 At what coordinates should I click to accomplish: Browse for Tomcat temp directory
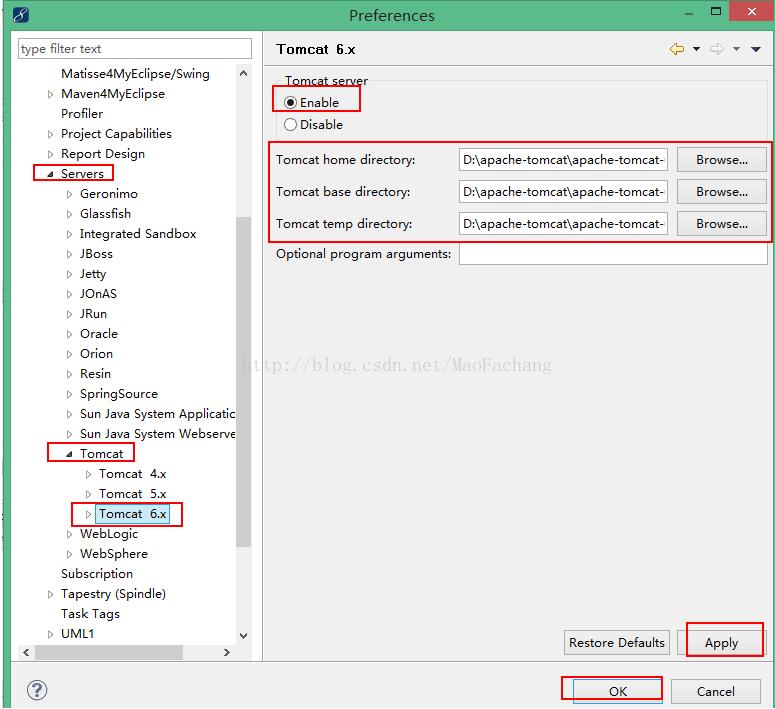tap(721, 224)
